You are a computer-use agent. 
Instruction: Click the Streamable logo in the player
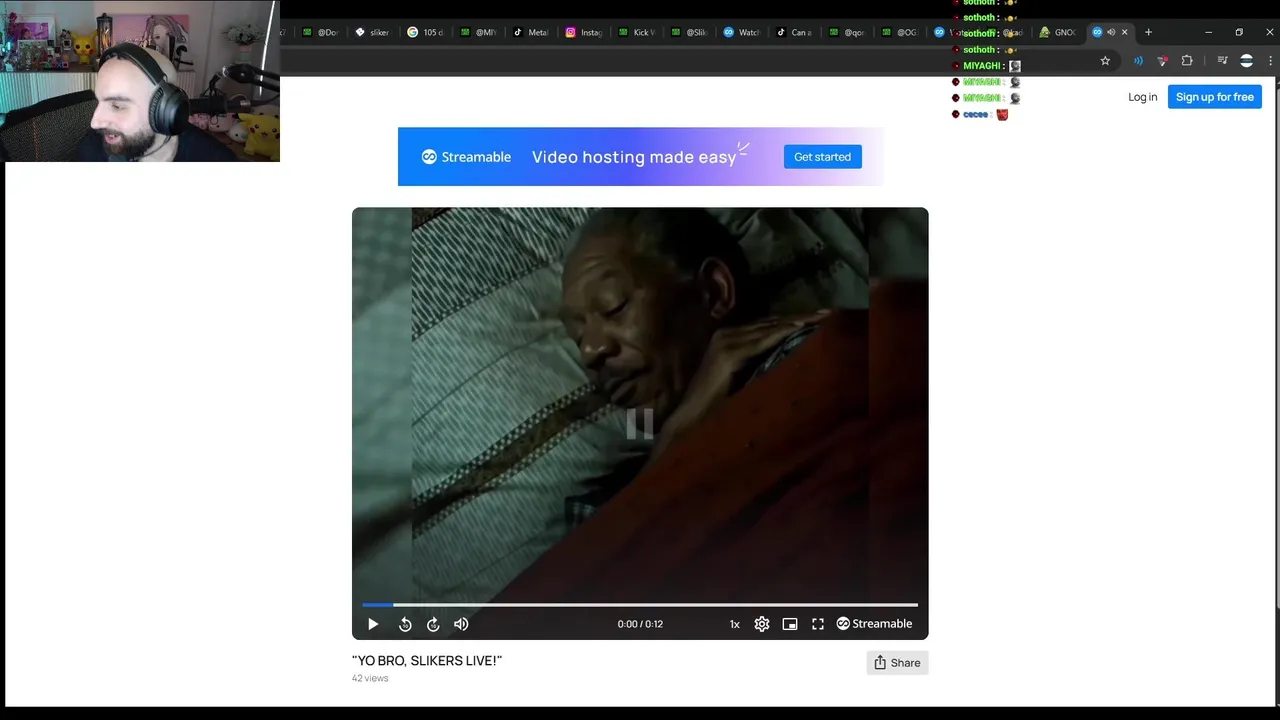[874, 624]
